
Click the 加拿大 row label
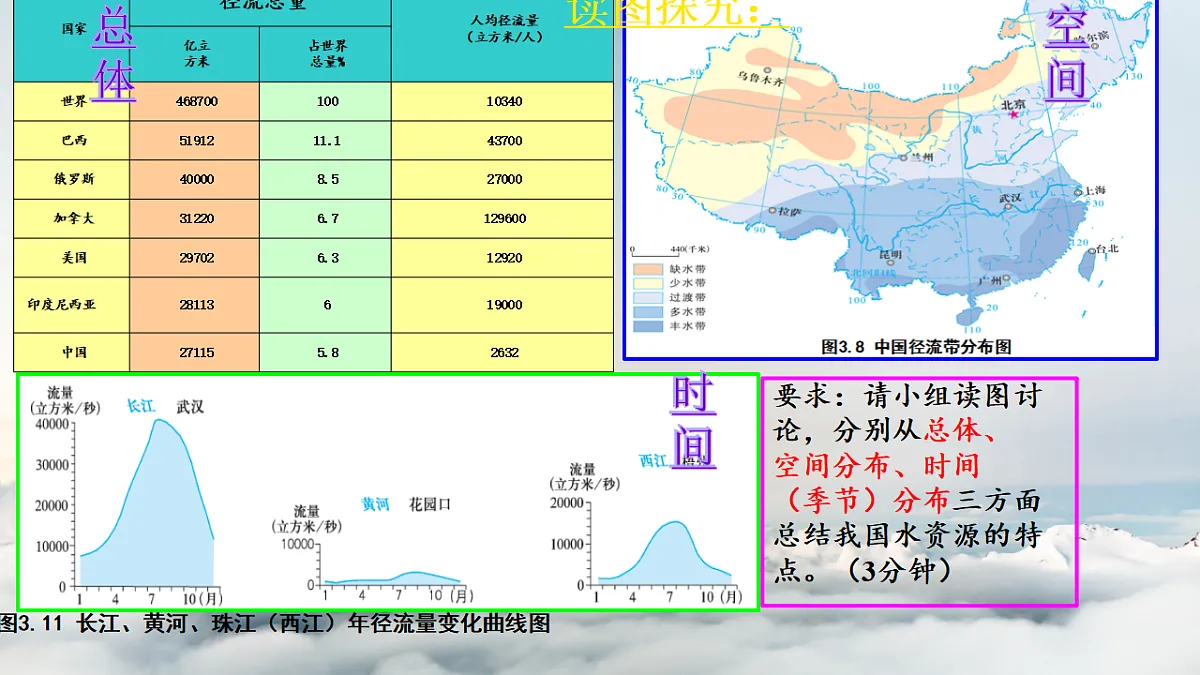click(x=72, y=218)
